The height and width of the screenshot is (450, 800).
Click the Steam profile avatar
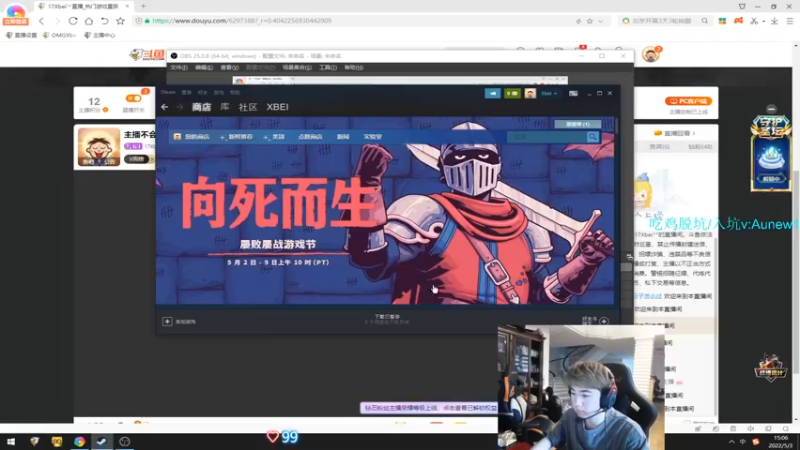point(530,93)
